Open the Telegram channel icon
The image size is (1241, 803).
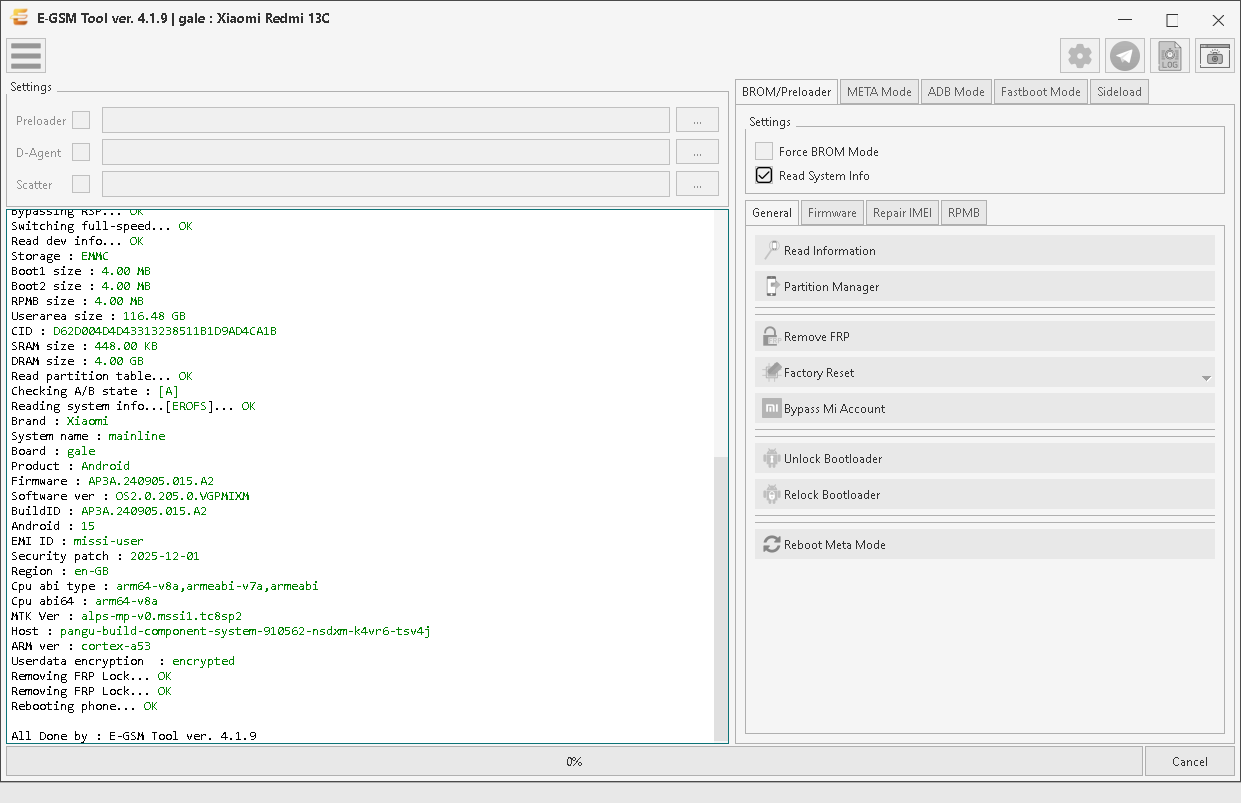tap(1125, 56)
